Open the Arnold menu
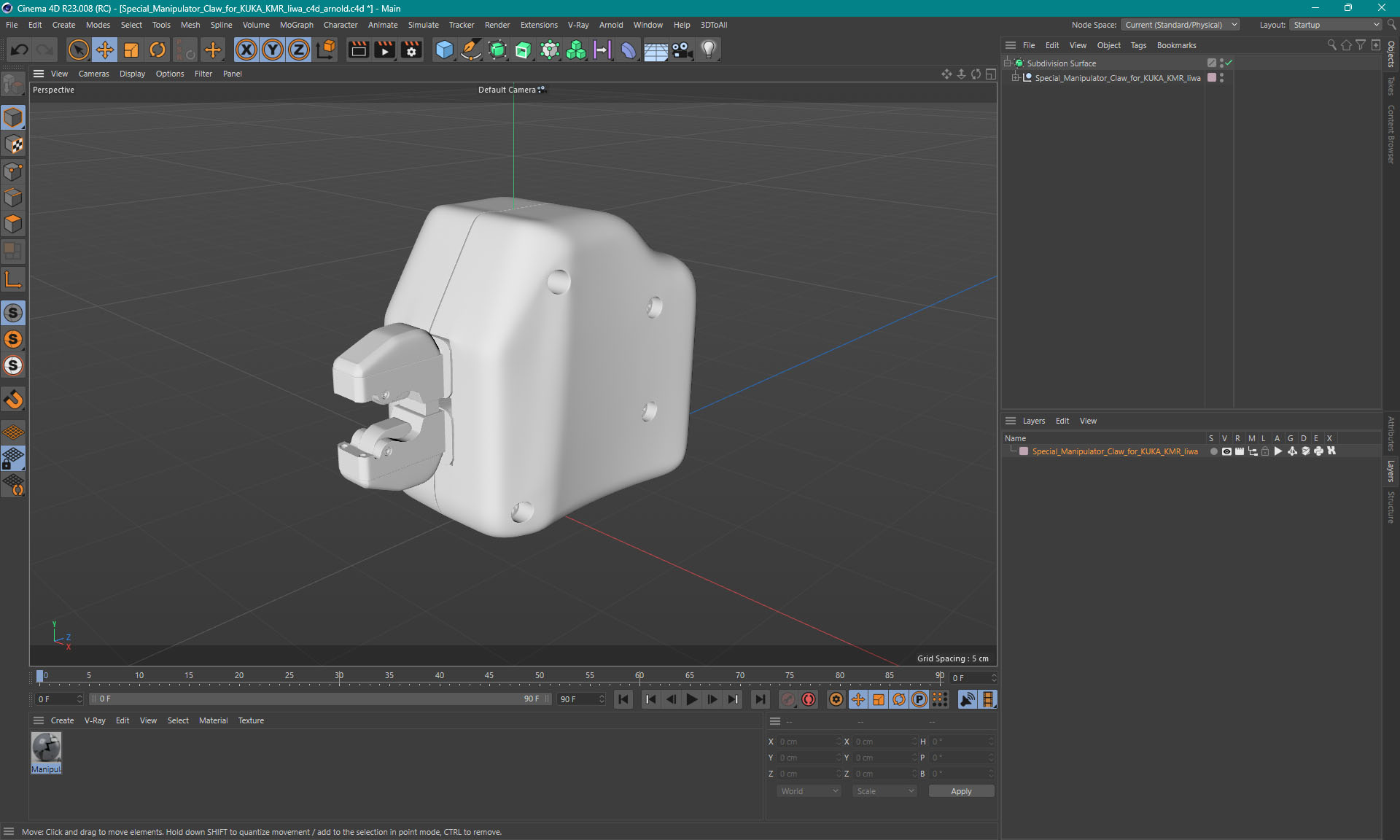 point(611,25)
